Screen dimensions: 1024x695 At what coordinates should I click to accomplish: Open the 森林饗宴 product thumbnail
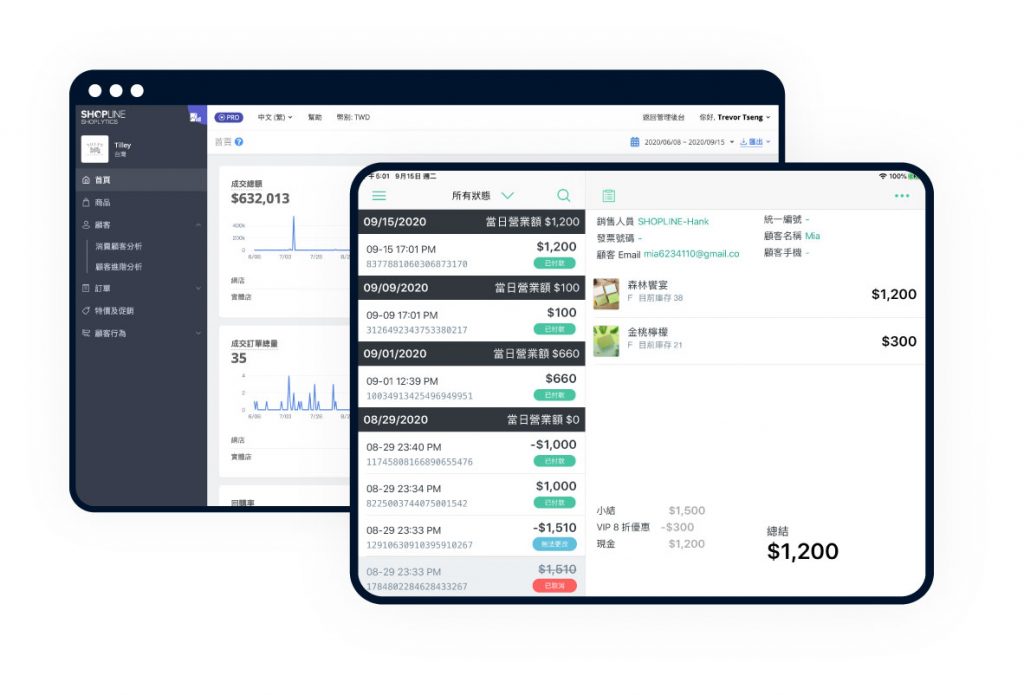606,294
